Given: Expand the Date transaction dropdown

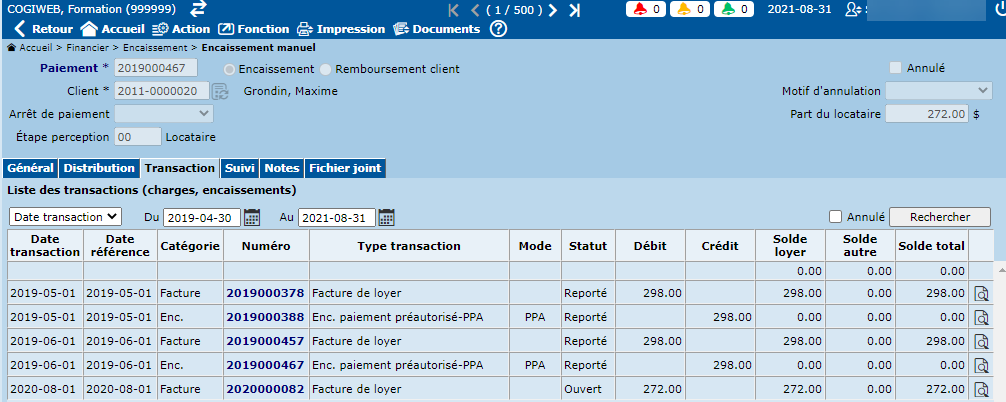Looking at the screenshot, I should (65, 217).
